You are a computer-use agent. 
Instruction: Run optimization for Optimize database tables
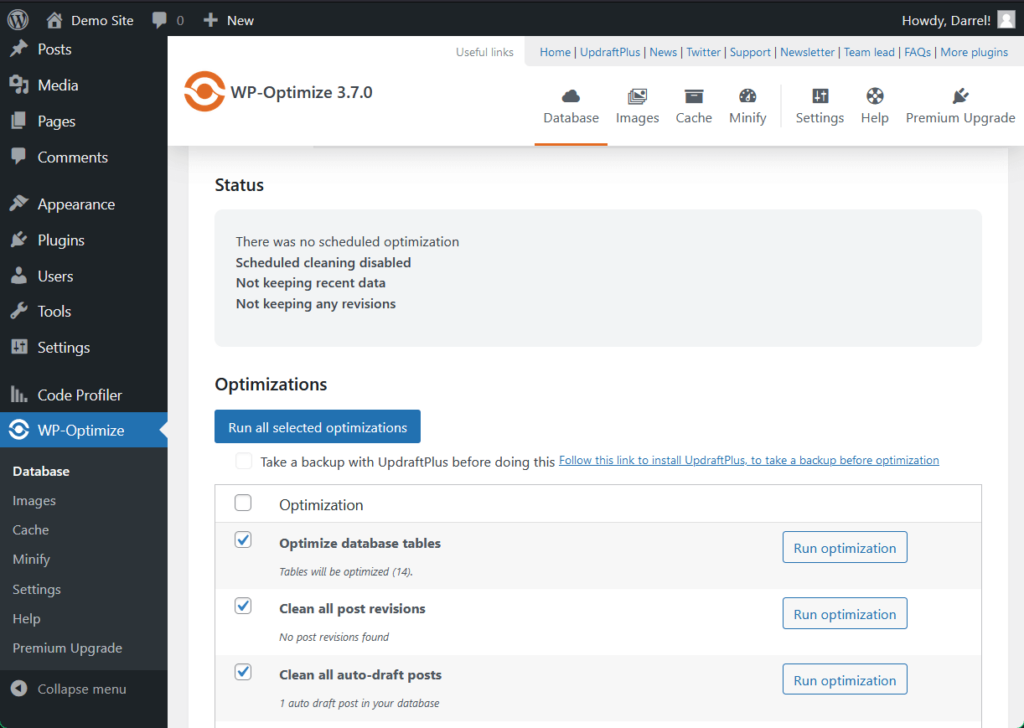coord(844,548)
